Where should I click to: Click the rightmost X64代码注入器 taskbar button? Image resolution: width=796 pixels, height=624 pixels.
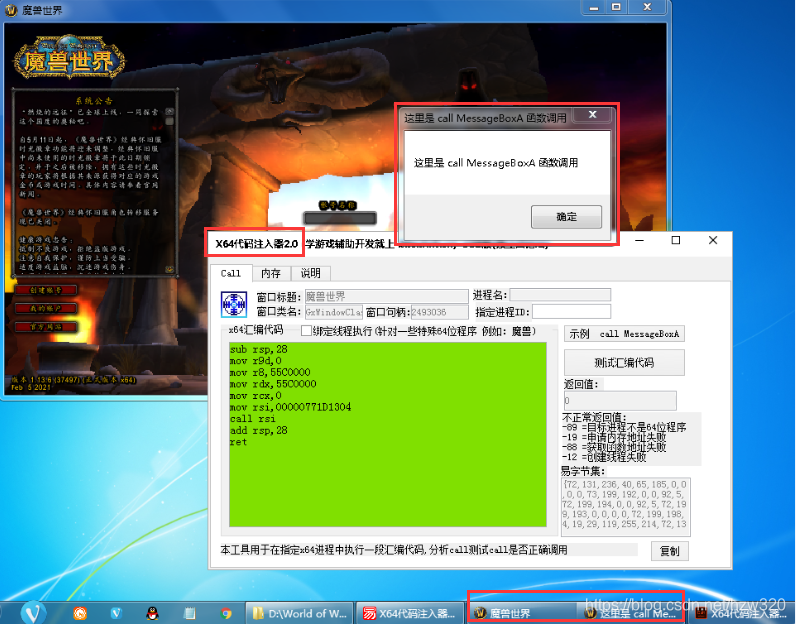(x=742, y=613)
